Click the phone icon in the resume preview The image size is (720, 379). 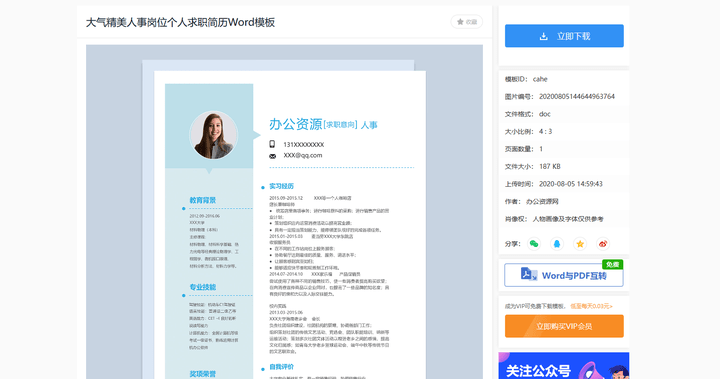[272, 144]
